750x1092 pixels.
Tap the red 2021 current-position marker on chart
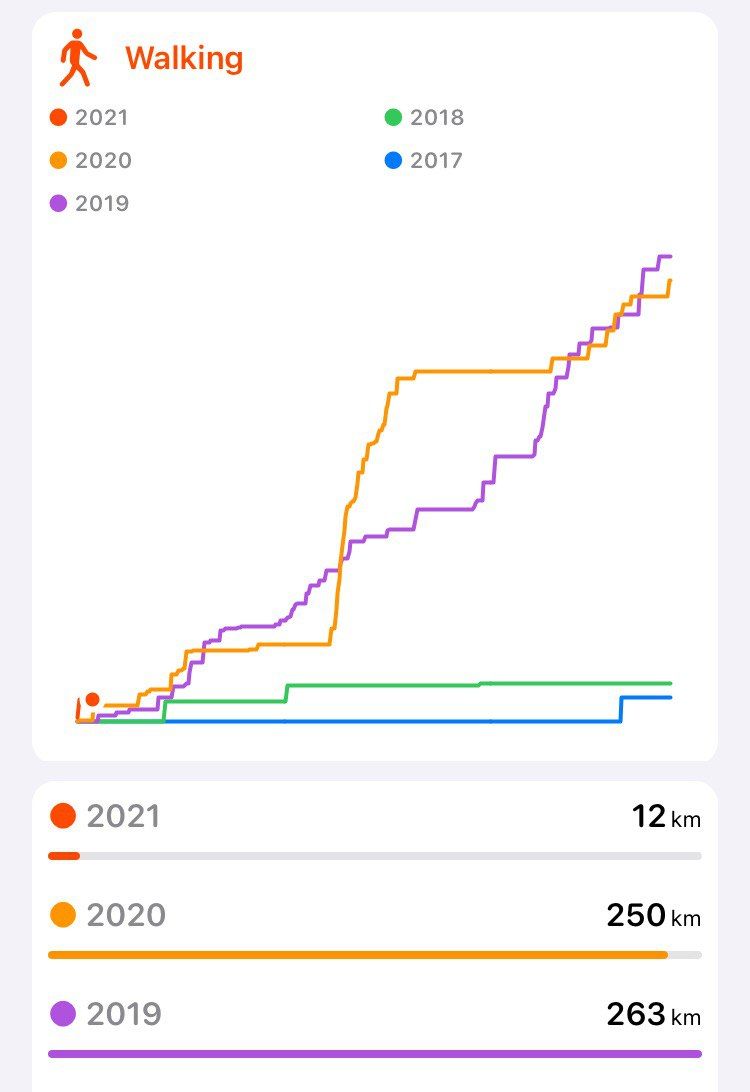click(x=92, y=699)
